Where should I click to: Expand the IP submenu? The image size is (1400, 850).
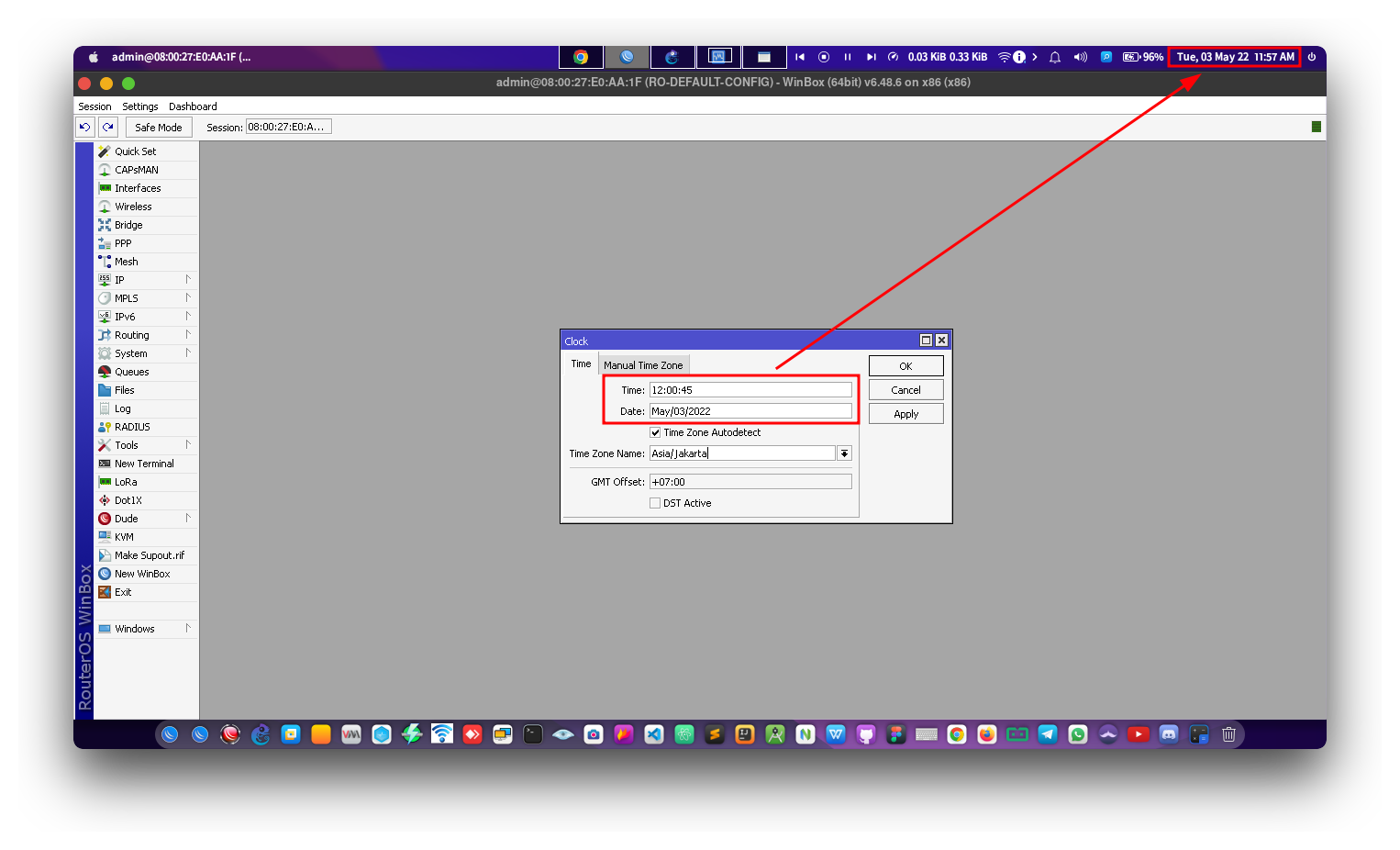coord(119,280)
